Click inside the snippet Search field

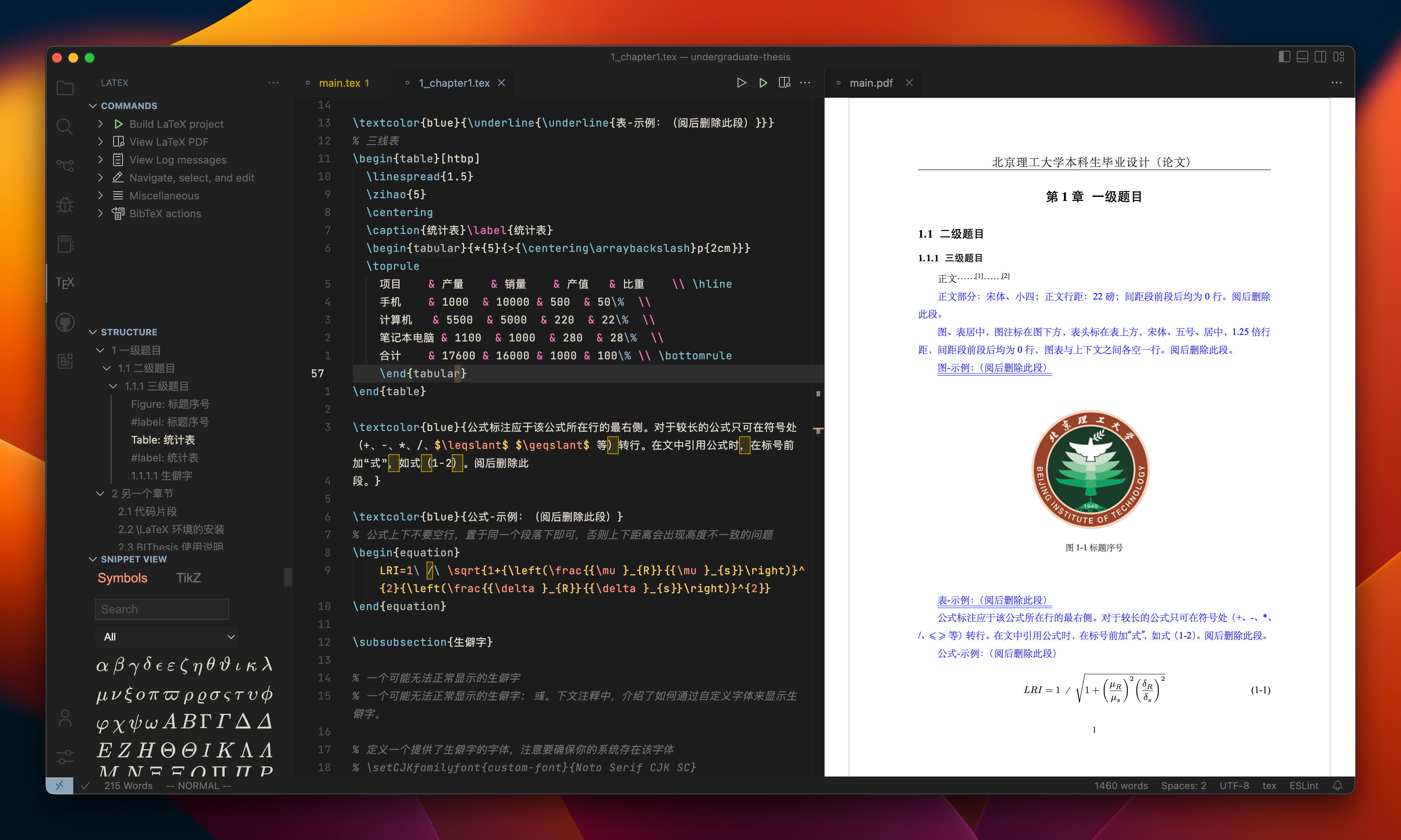tap(161, 609)
